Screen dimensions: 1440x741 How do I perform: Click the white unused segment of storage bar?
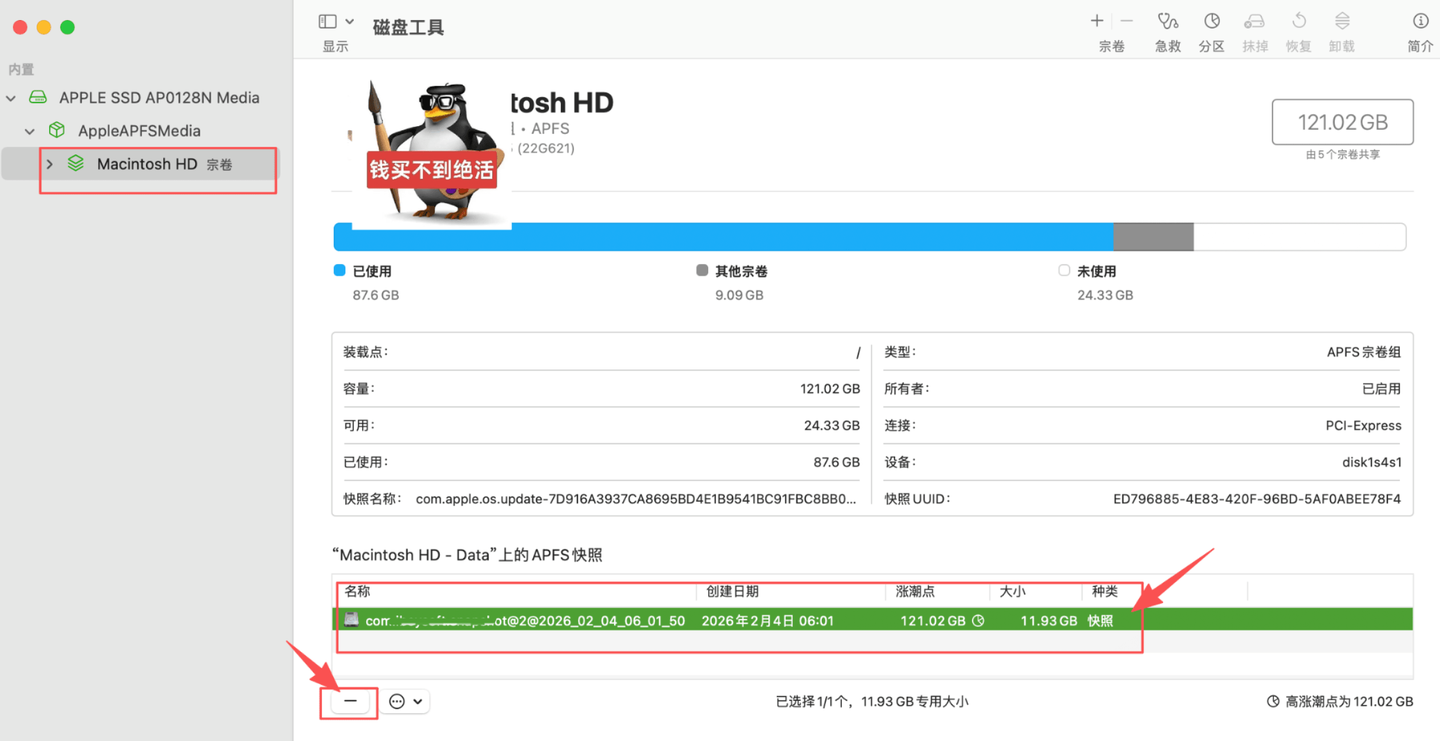click(x=1299, y=237)
